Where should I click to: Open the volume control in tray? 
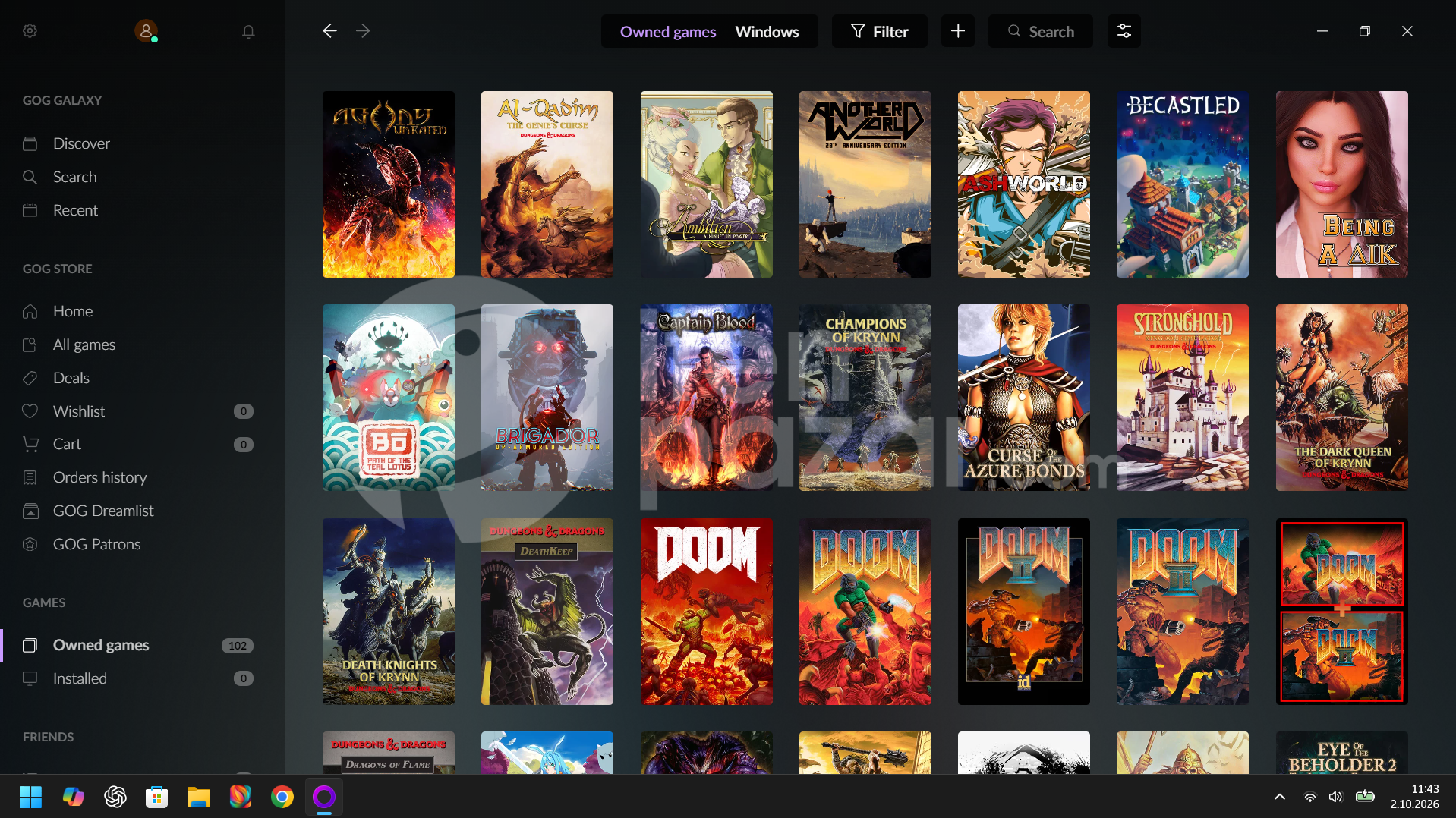tap(1336, 797)
